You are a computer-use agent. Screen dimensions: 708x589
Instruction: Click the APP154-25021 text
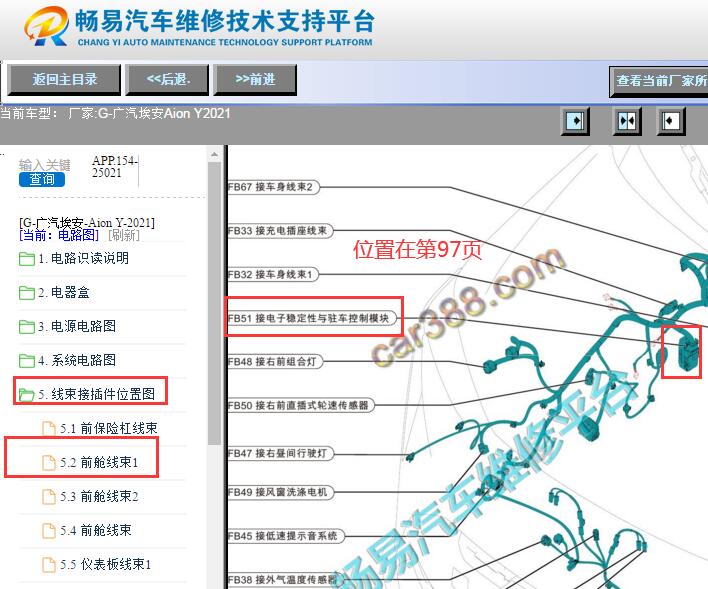[x=114, y=167]
